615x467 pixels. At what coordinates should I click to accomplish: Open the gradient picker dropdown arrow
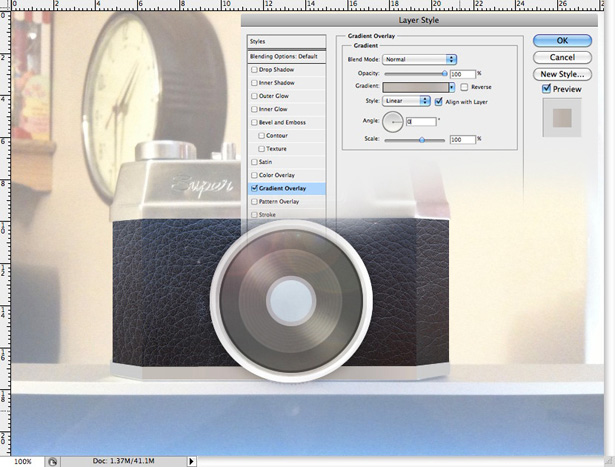coord(452,87)
